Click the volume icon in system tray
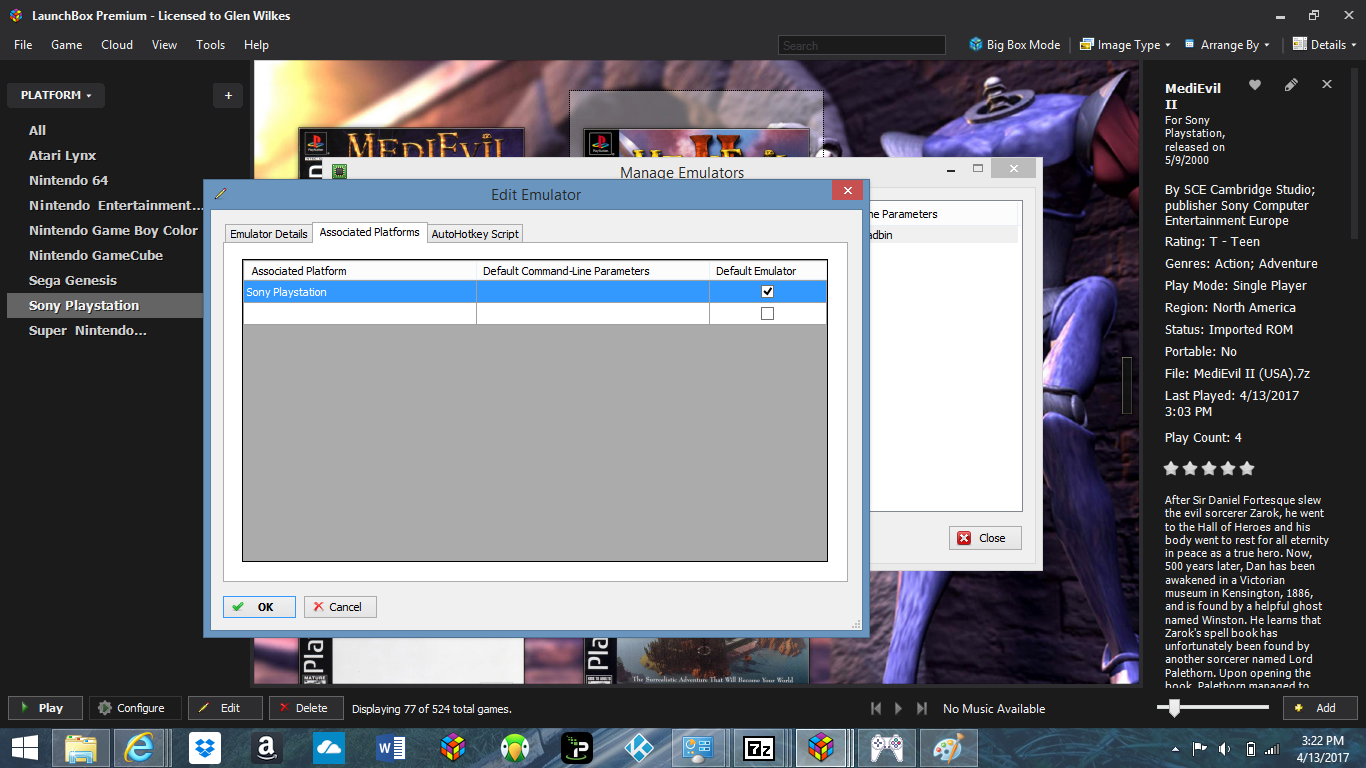This screenshot has width=1366, height=768. point(1227,748)
